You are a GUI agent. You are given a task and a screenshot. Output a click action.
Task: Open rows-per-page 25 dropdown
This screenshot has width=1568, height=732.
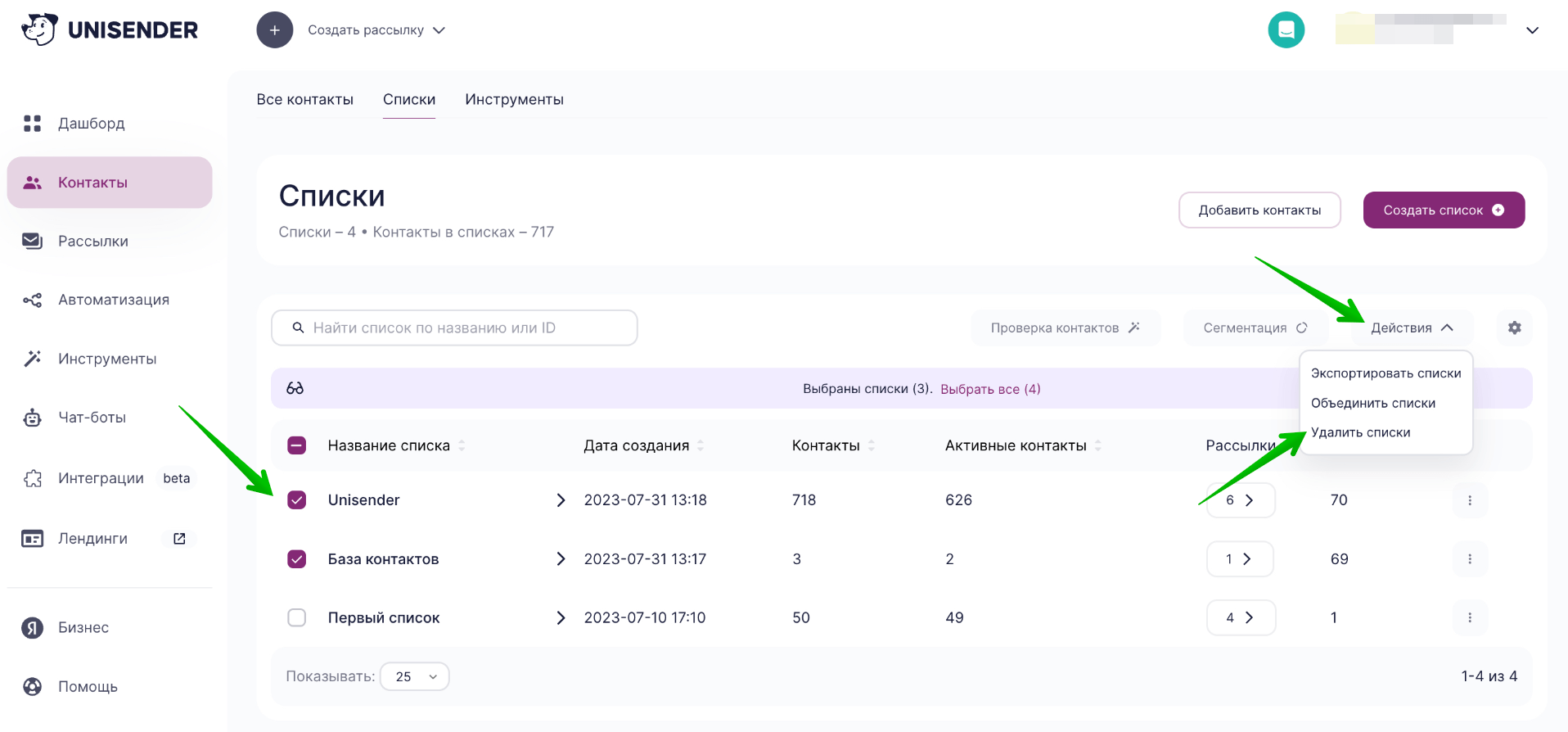tap(415, 676)
